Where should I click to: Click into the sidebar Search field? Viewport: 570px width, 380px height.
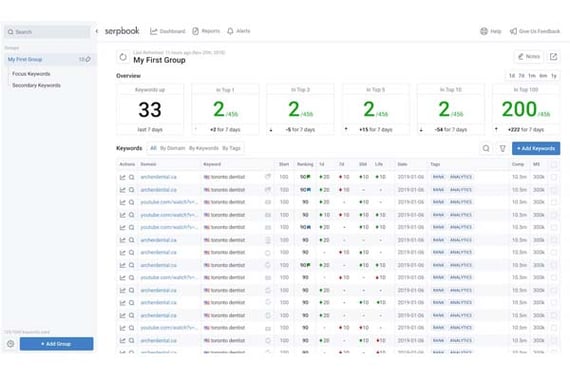click(47, 32)
